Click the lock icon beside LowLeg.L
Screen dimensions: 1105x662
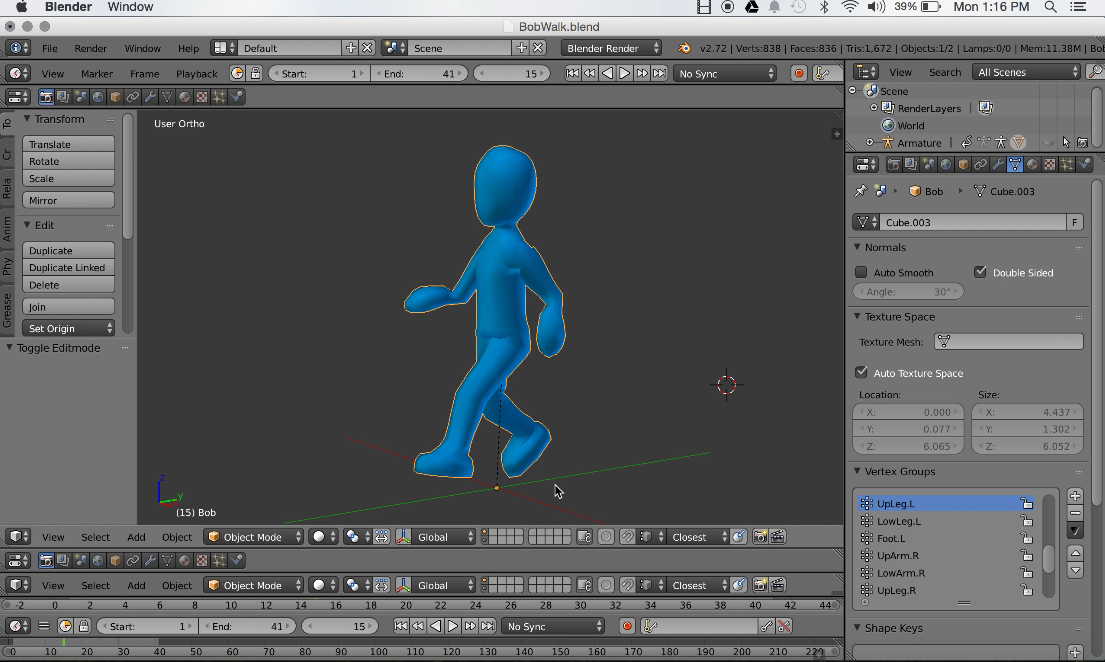tap(1026, 521)
